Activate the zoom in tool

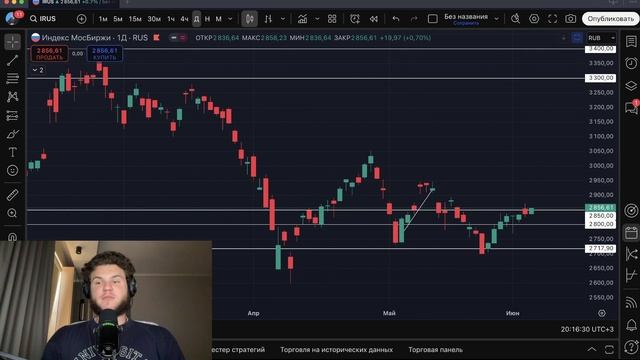(x=13, y=213)
